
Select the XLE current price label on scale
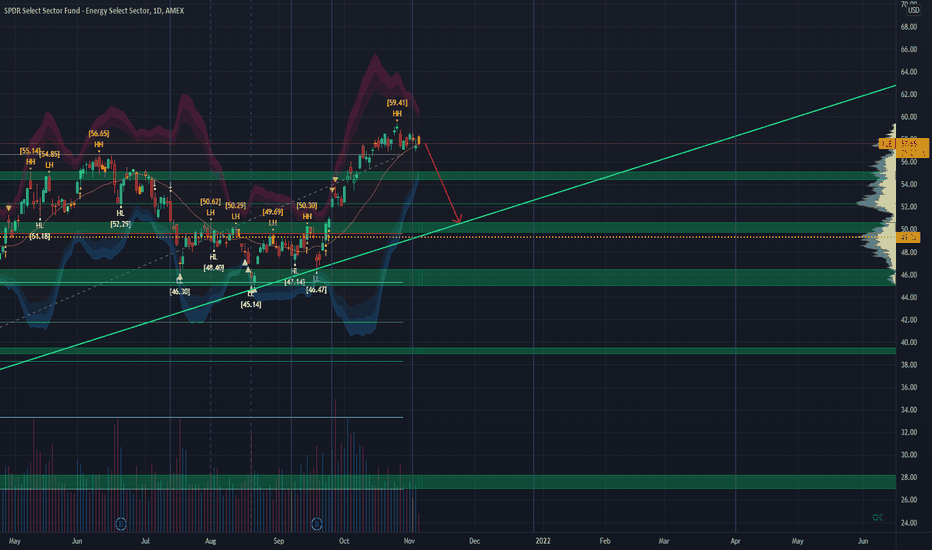coord(903,144)
